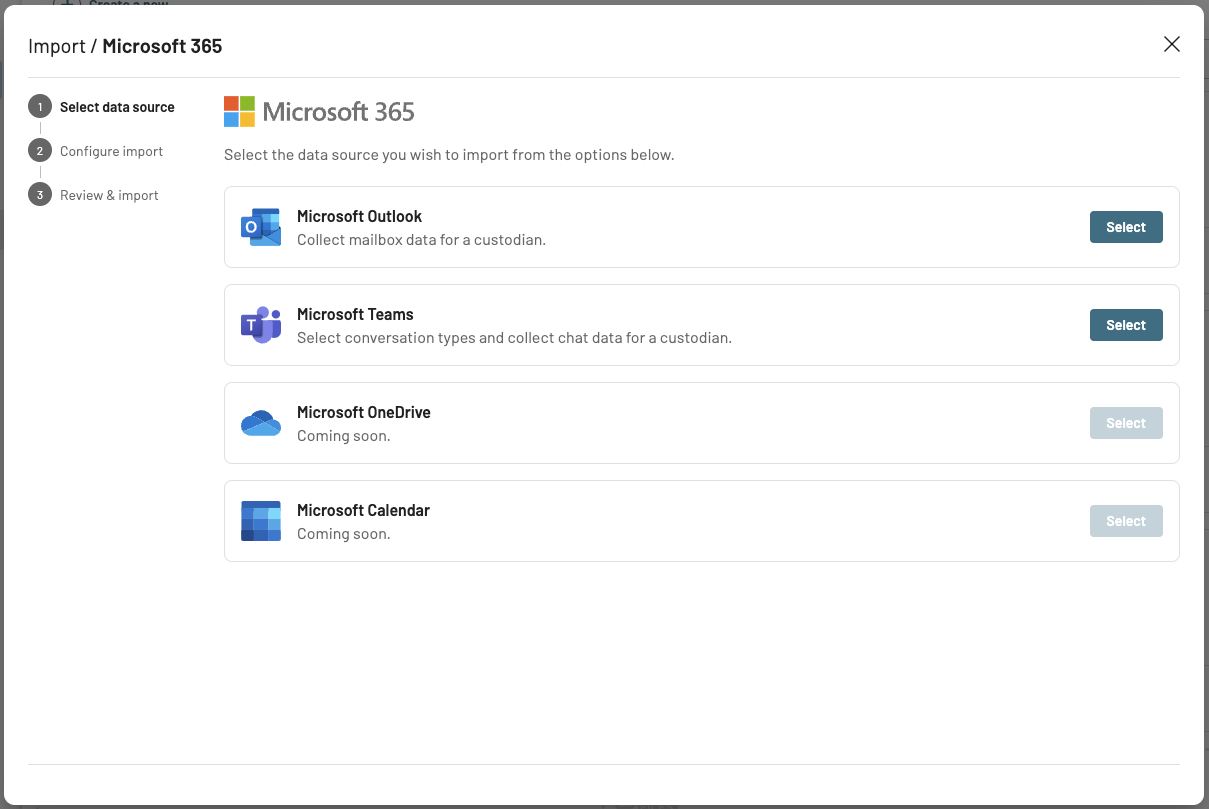Close the Import dialog with X
This screenshot has width=1209, height=809.
click(1172, 44)
